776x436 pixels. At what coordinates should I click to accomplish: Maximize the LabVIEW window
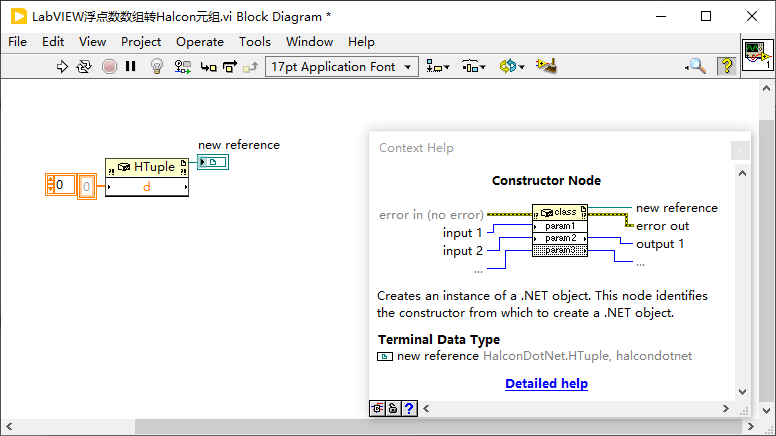(706, 16)
